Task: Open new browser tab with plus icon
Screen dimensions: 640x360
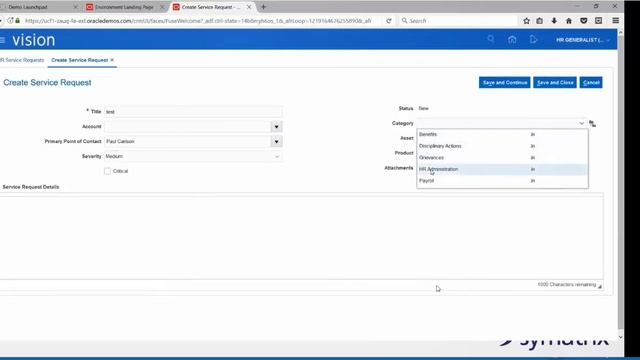Action: (263, 7)
